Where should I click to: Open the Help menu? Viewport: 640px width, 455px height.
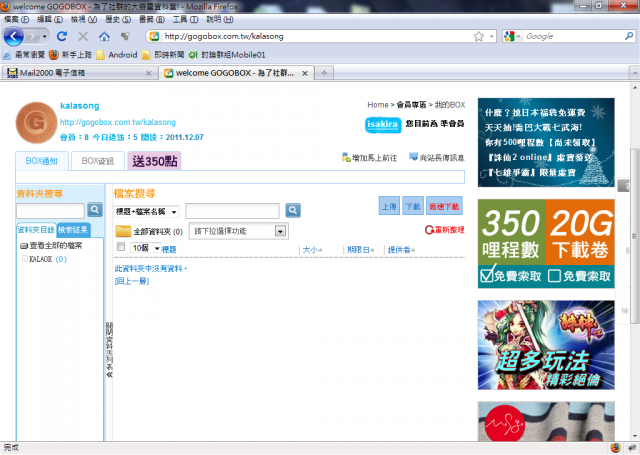click(220, 19)
